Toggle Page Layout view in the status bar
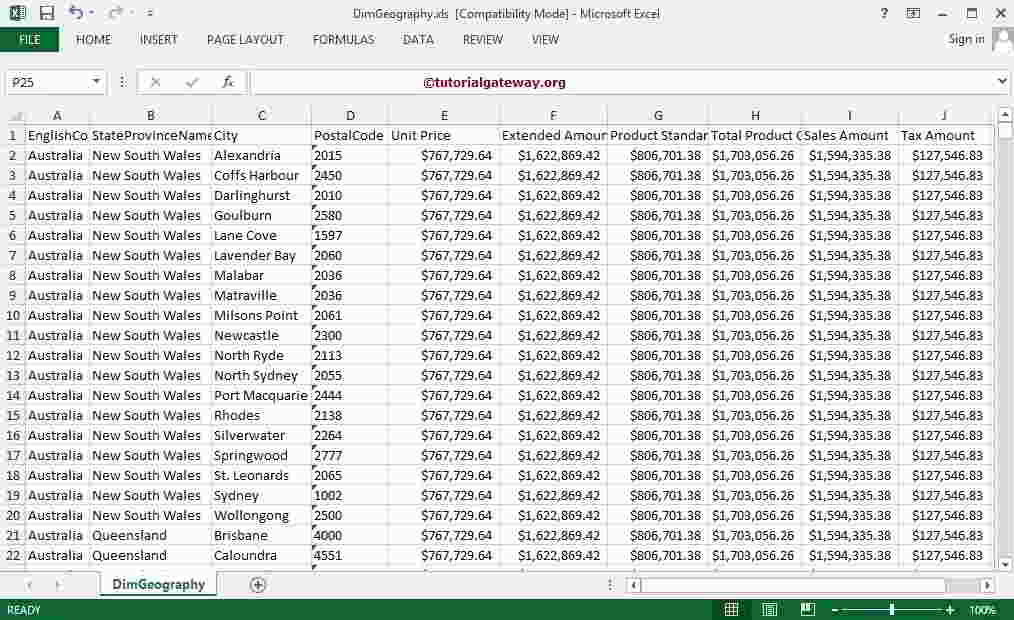 (x=769, y=609)
